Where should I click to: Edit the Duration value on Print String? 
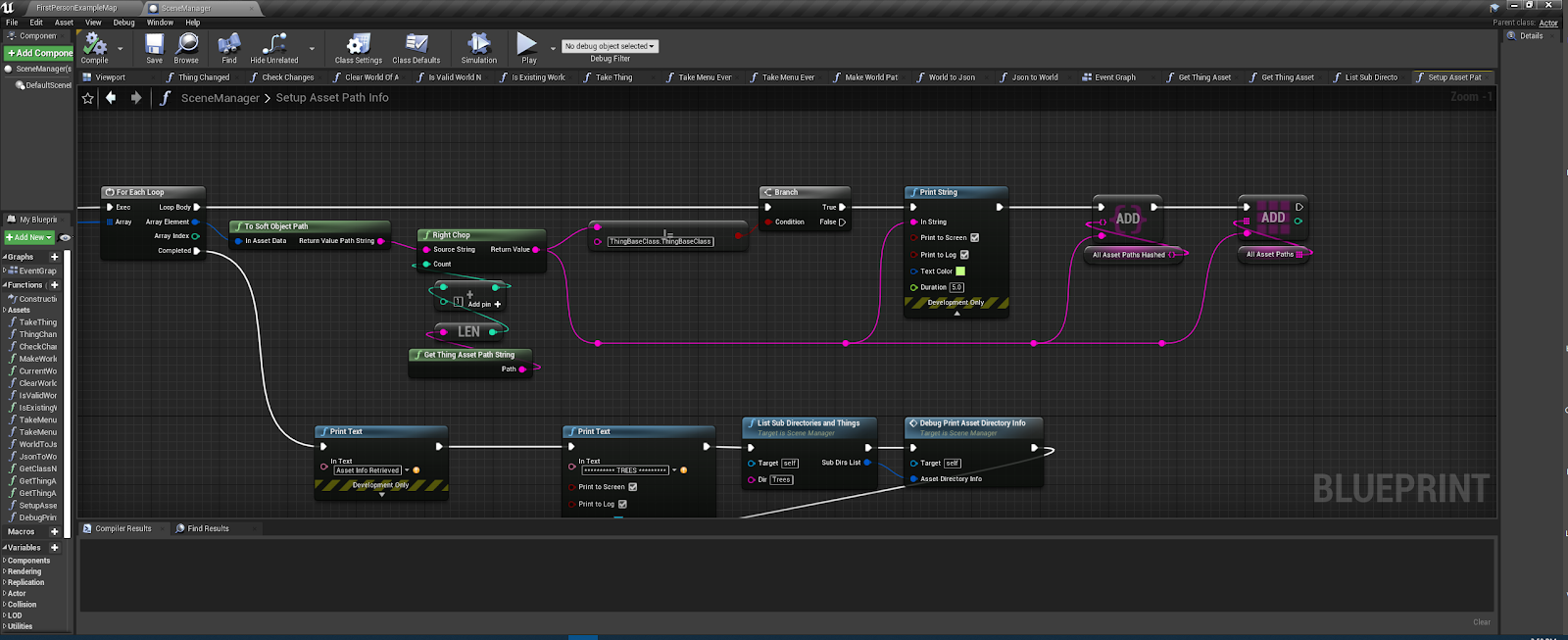coord(956,287)
